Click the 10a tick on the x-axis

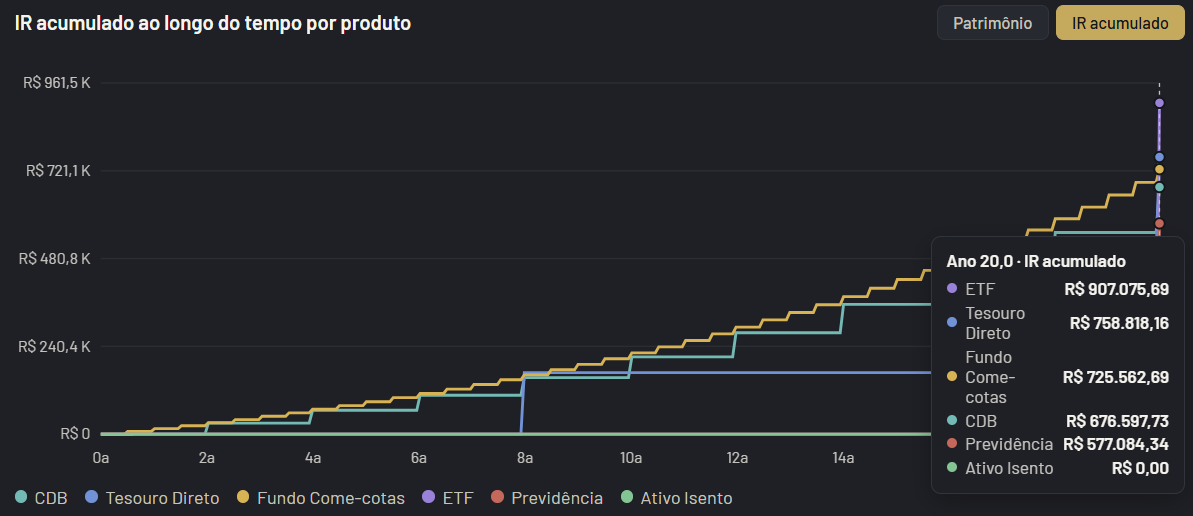pos(630,458)
